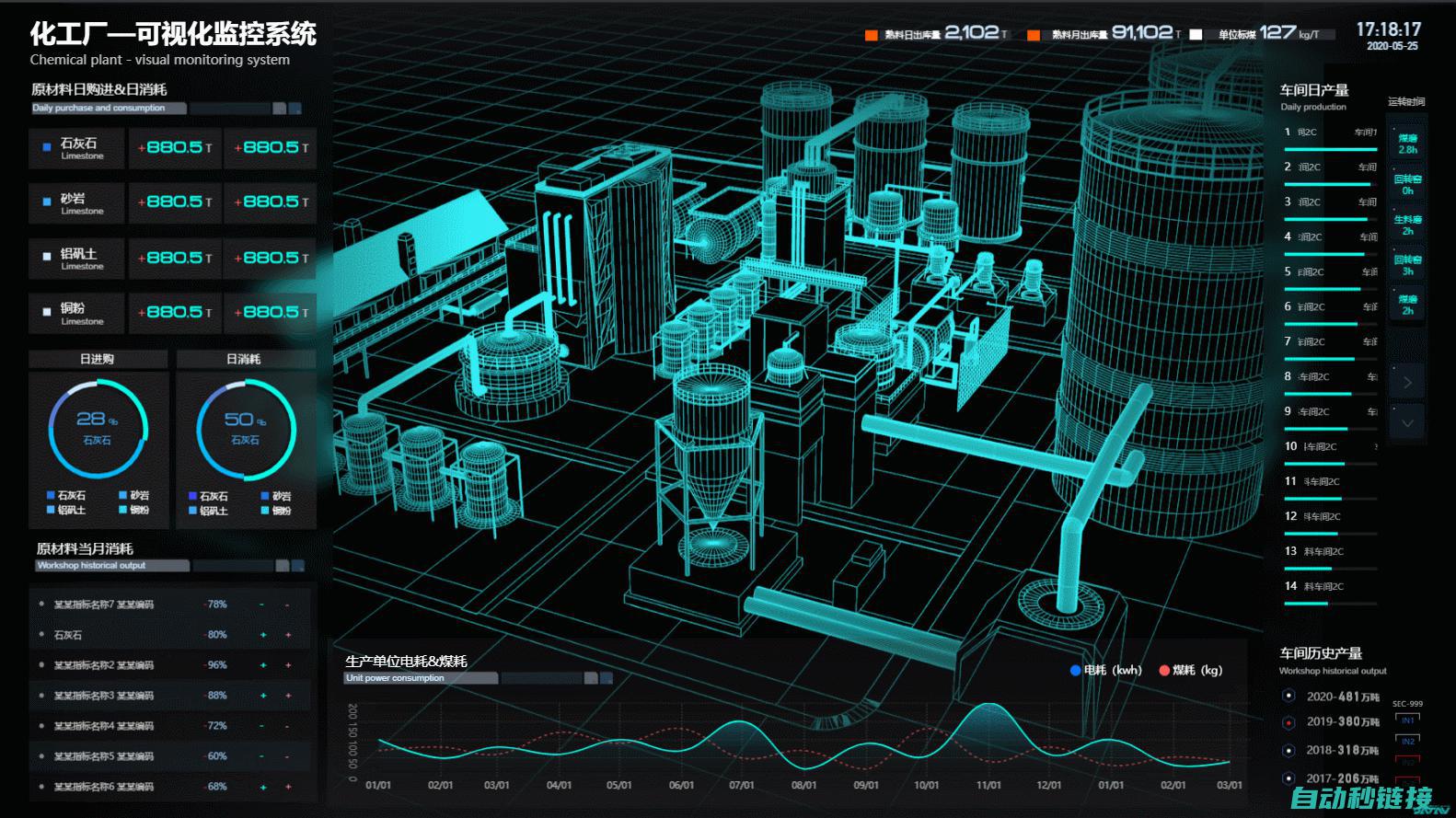Click the white square icon beside 铝矾土
Image resolution: width=1456 pixels, height=818 pixels.
[x=47, y=257]
